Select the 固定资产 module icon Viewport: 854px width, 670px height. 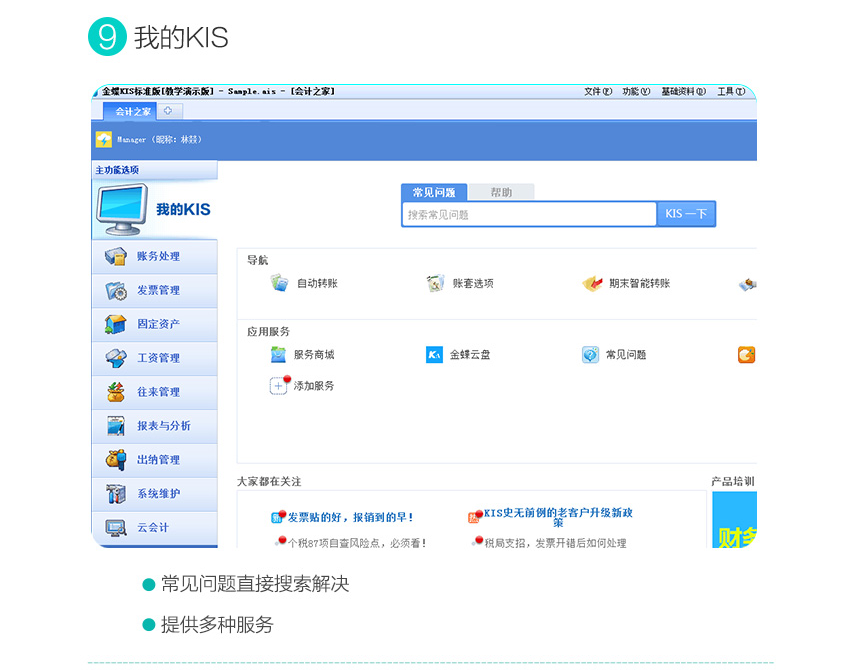(116, 325)
